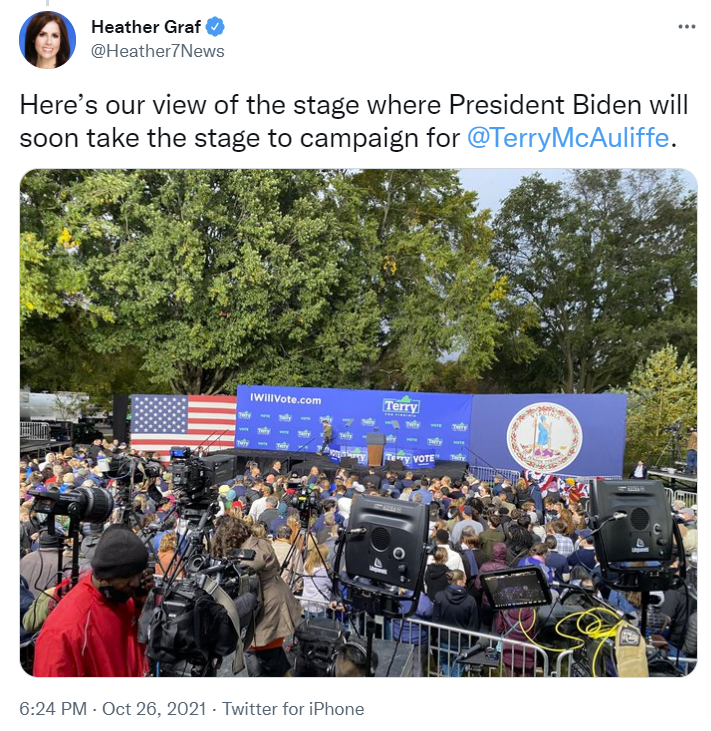The width and height of the screenshot is (711, 731).
Task: Click the Virginia state seal in photo
Action: point(544,437)
